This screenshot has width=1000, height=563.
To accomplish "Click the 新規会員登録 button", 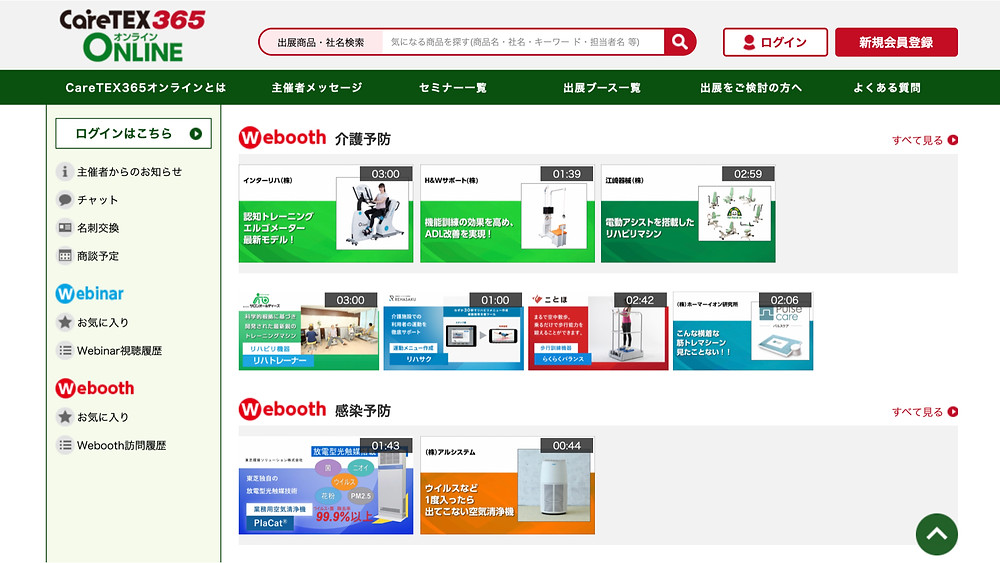I will 896,42.
